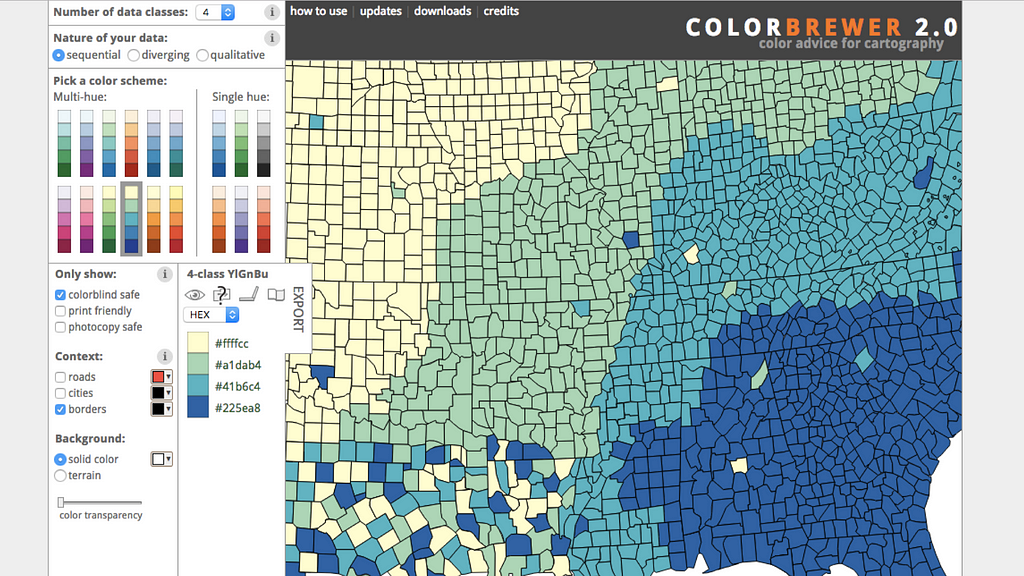
Task: Select the qualitative data radio button
Action: click(x=202, y=55)
